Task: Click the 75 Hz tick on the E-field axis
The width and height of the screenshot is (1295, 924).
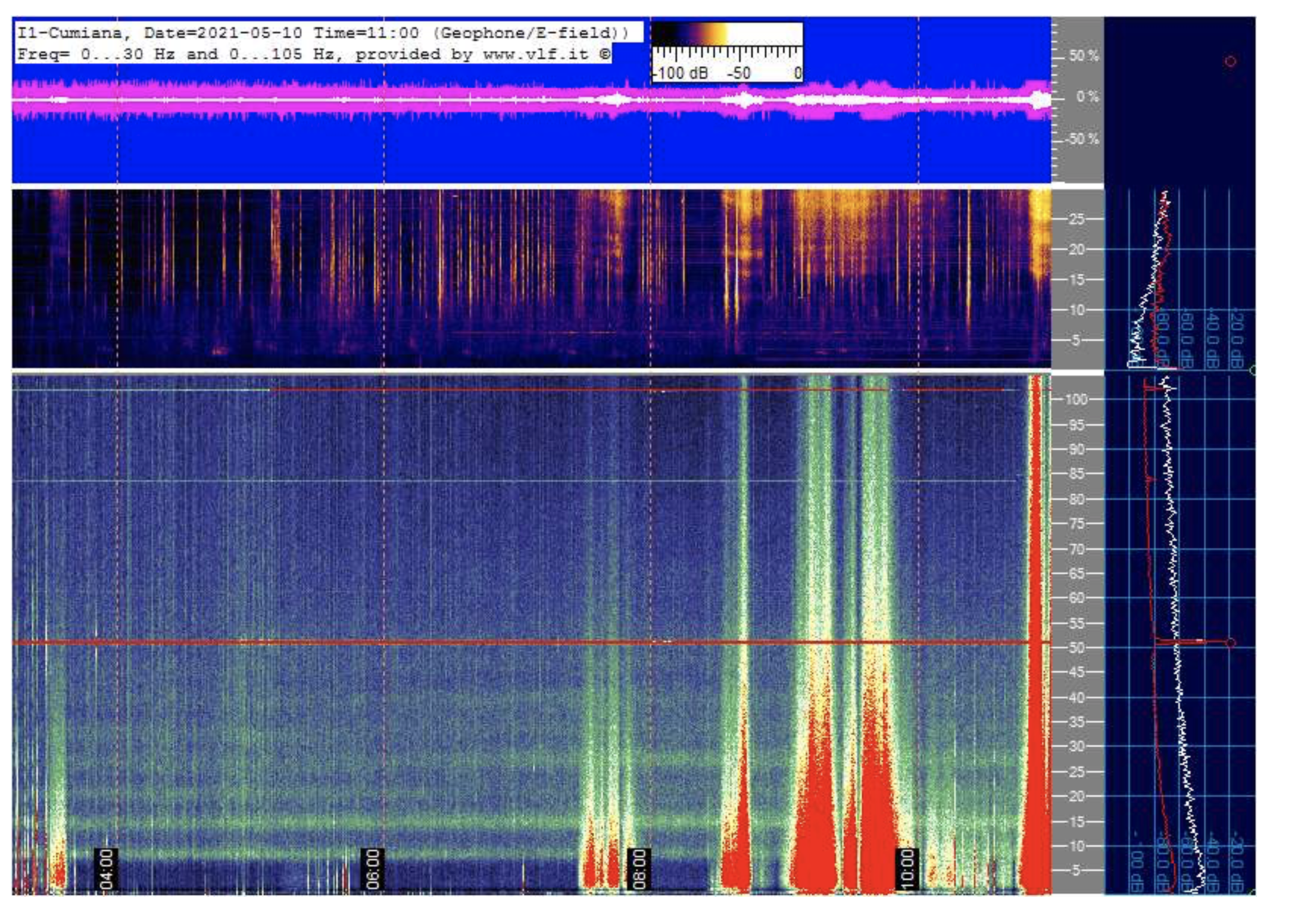Action: coord(1076,523)
